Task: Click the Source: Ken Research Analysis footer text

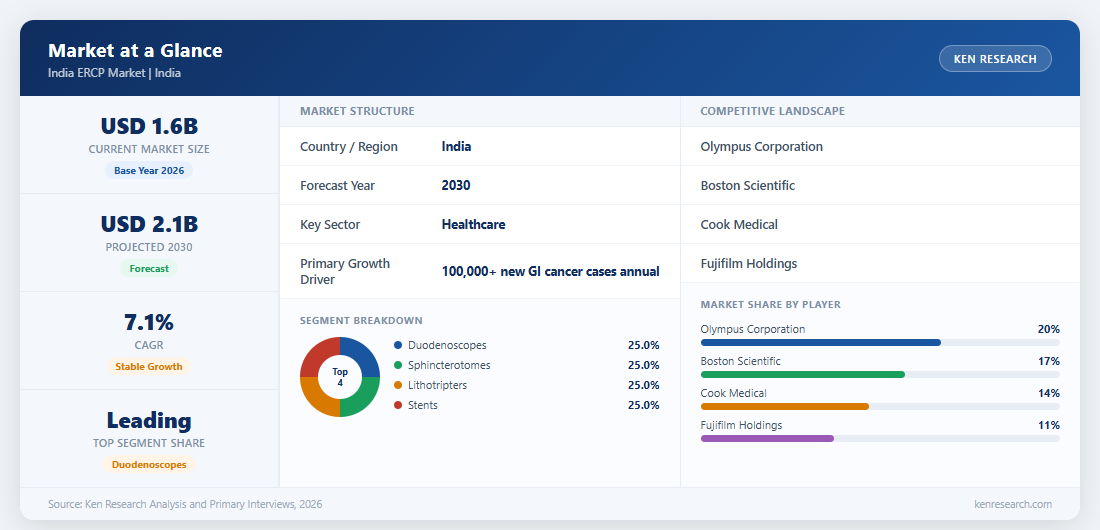Action: [185, 504]
